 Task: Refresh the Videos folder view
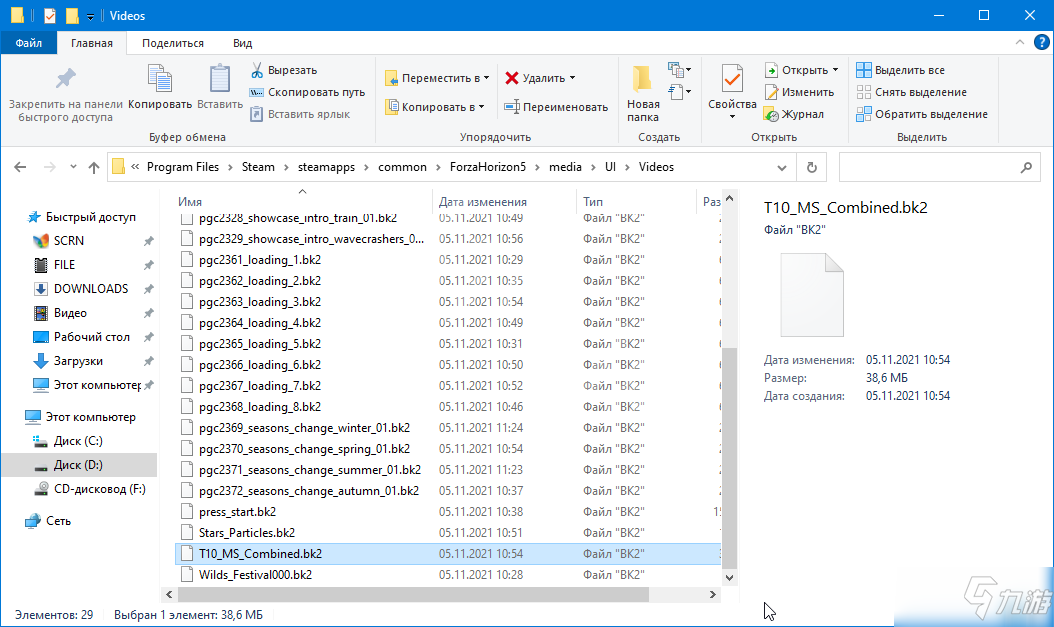point(811,167)
